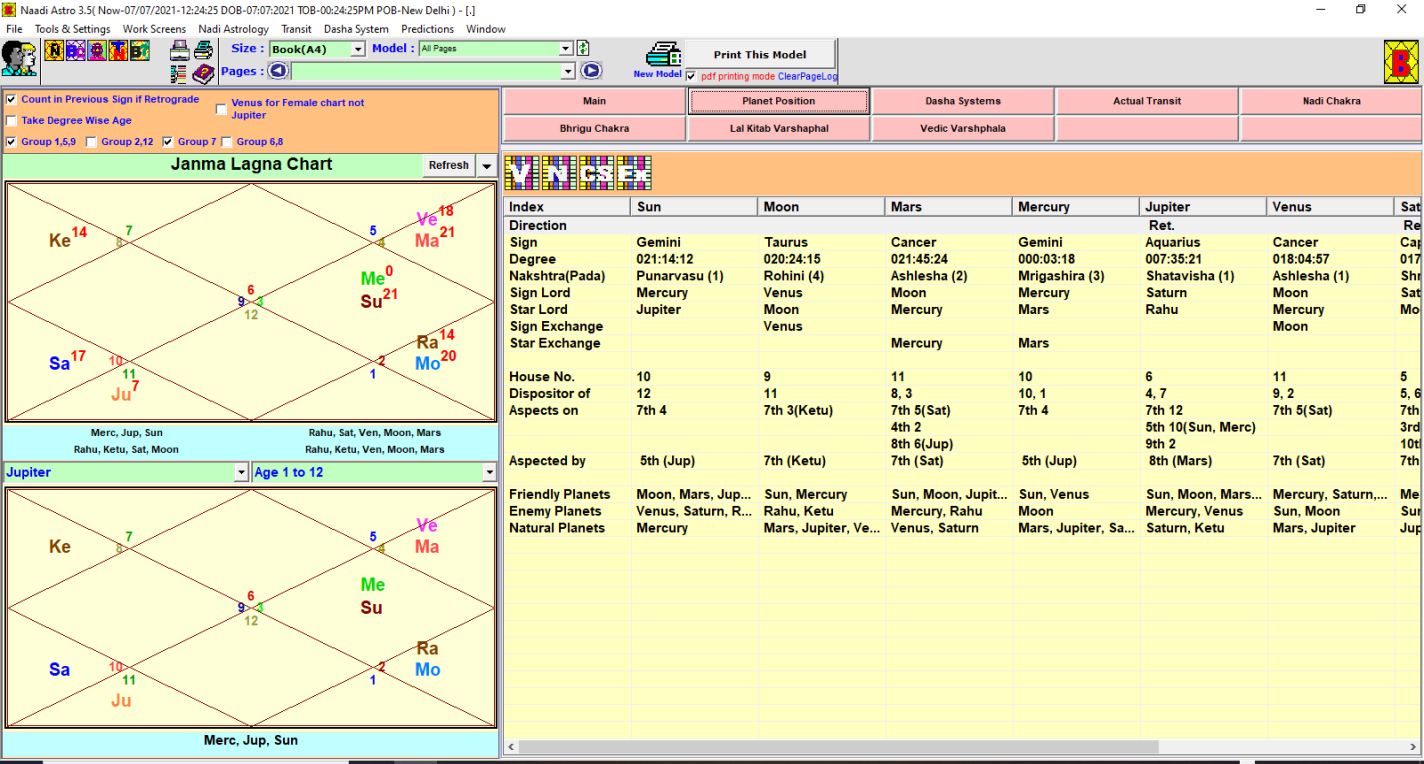The image size is (1424, 764).
Task: Click the 'N' chart icon in toolbar
Action: coord(54,51)
